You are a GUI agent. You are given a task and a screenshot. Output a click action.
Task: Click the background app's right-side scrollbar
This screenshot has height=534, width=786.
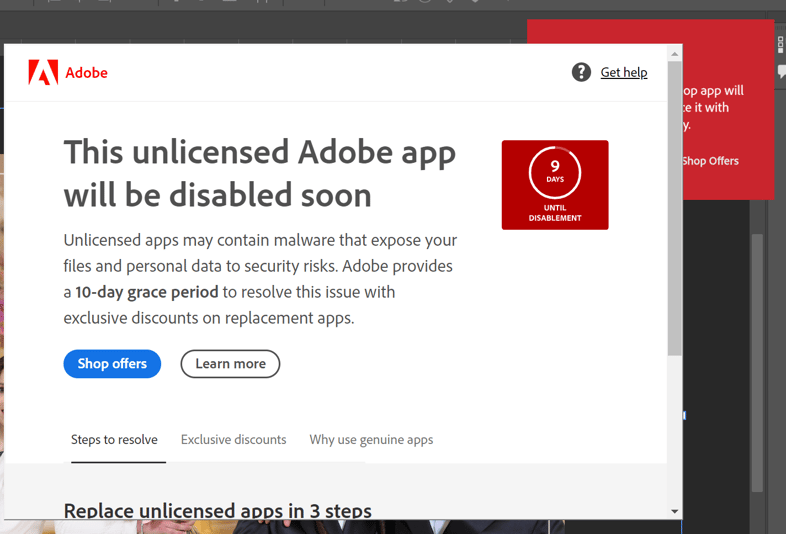[757, 363]
